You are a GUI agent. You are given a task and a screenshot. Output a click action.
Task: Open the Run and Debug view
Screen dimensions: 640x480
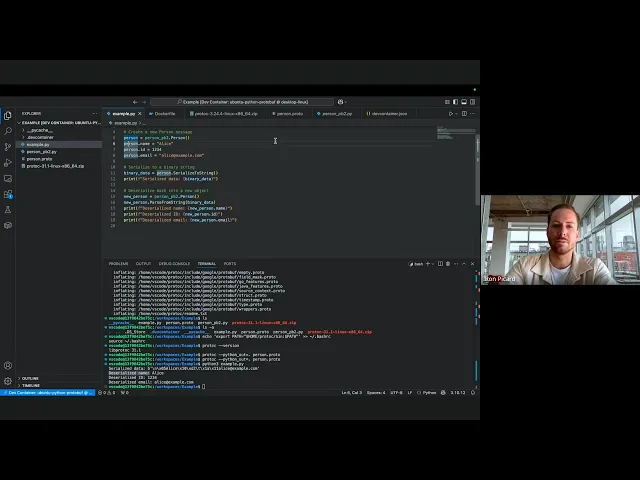8,162
